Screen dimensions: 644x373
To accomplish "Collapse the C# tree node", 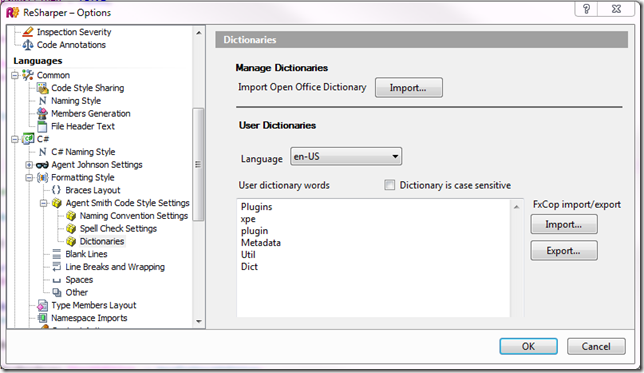I will (x=15, y=139).
